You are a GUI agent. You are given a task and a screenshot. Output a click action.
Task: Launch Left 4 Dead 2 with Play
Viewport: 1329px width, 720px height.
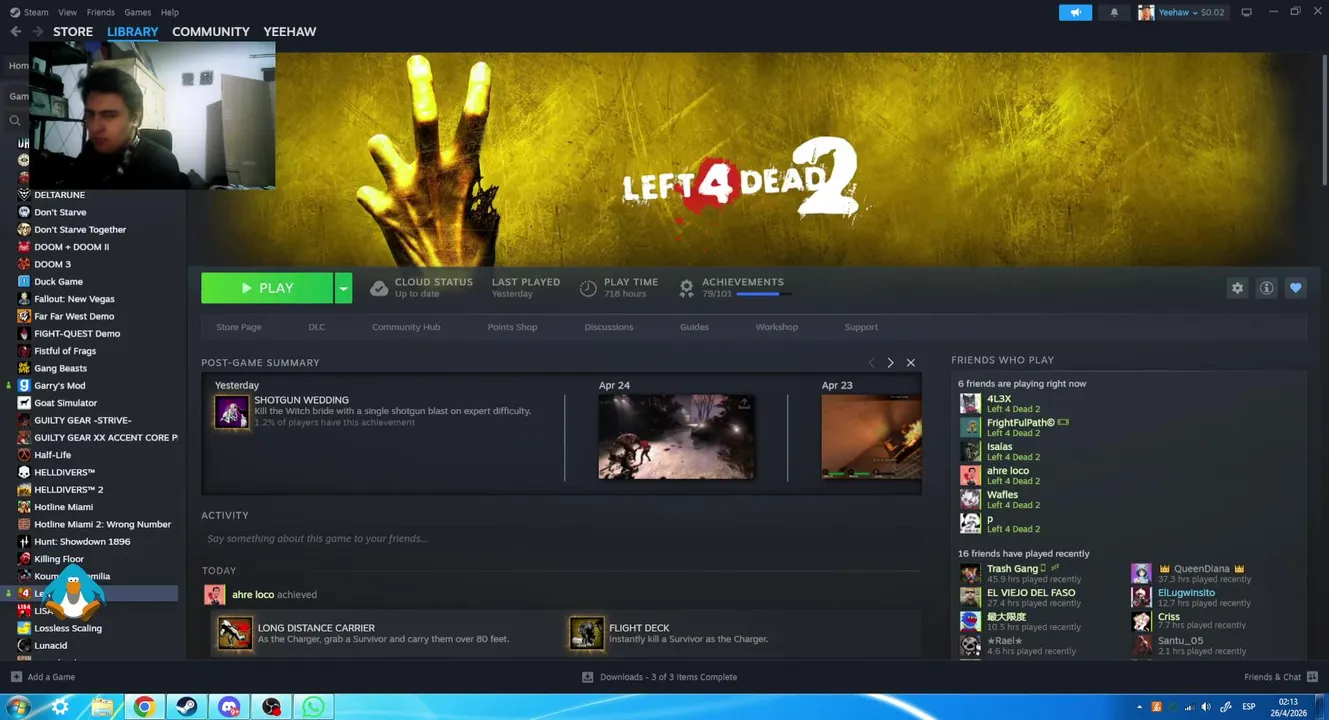tap(267, 288)
